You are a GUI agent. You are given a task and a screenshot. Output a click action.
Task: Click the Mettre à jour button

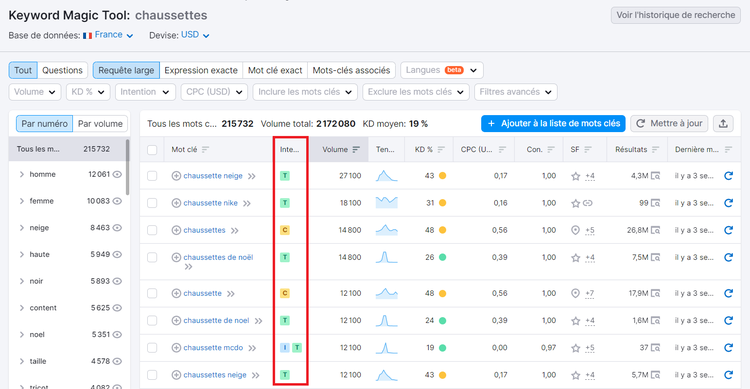[669, 123]
